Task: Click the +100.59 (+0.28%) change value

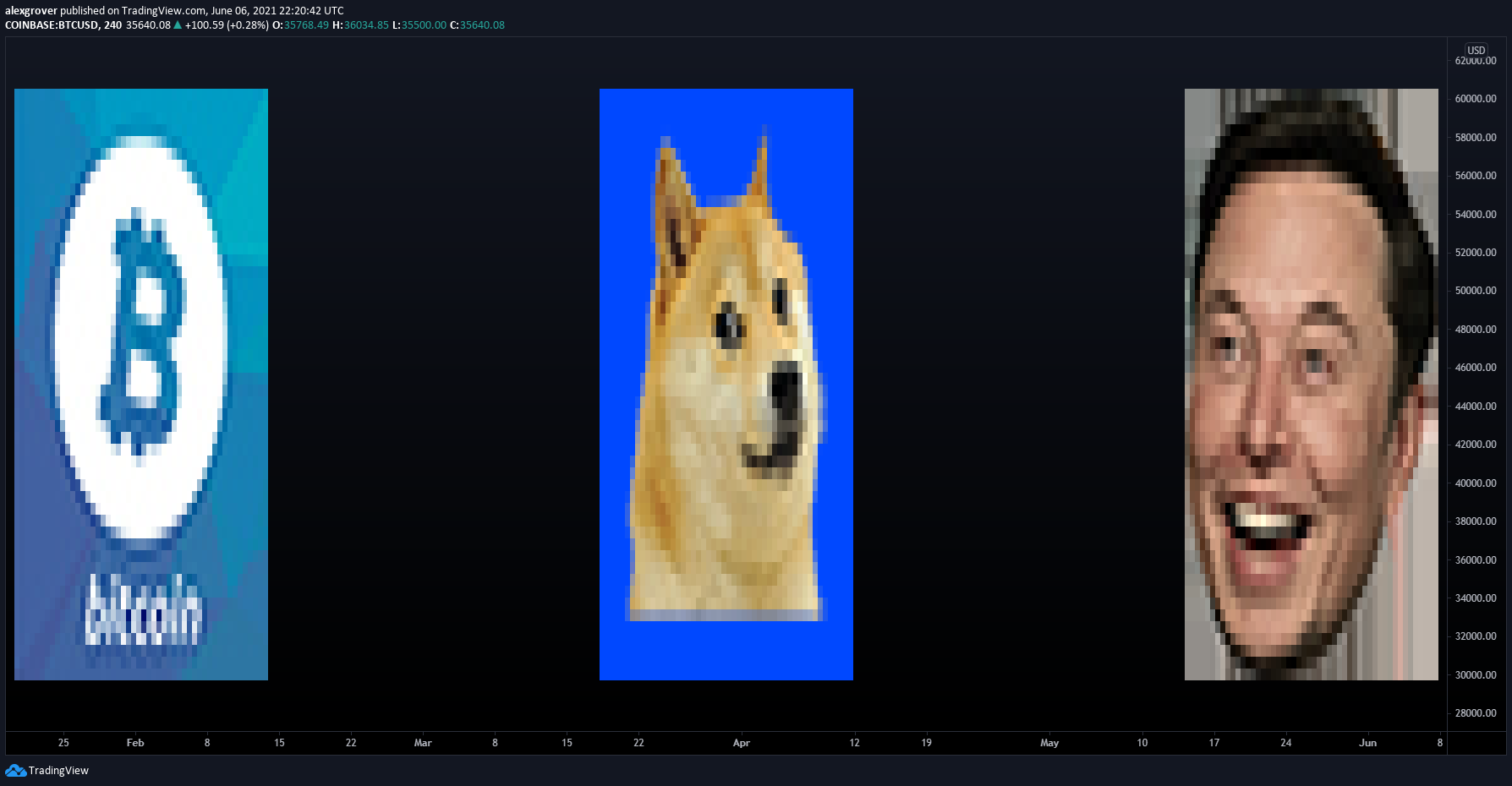Action: tap(227, 25)
